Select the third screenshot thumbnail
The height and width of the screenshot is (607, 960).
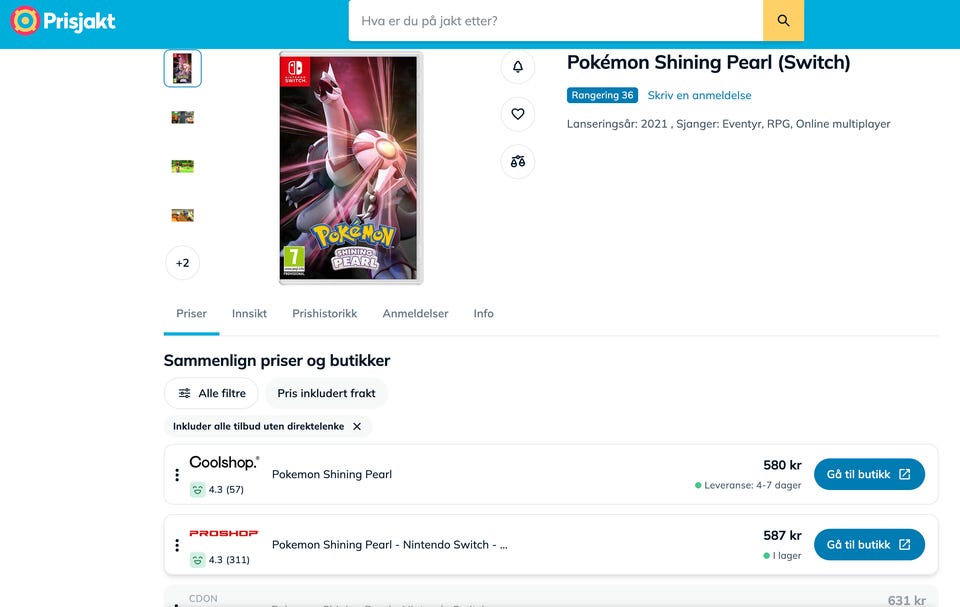pos(182,166)
